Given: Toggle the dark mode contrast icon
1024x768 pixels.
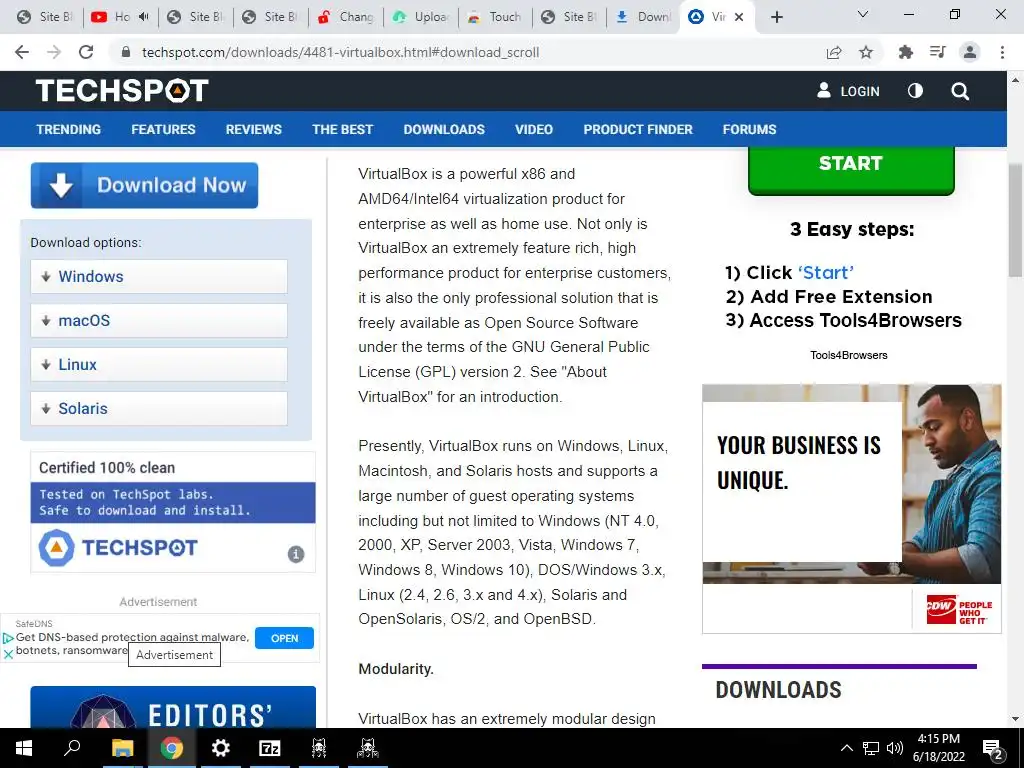Looking at the screenshot, I should point(915,91).
